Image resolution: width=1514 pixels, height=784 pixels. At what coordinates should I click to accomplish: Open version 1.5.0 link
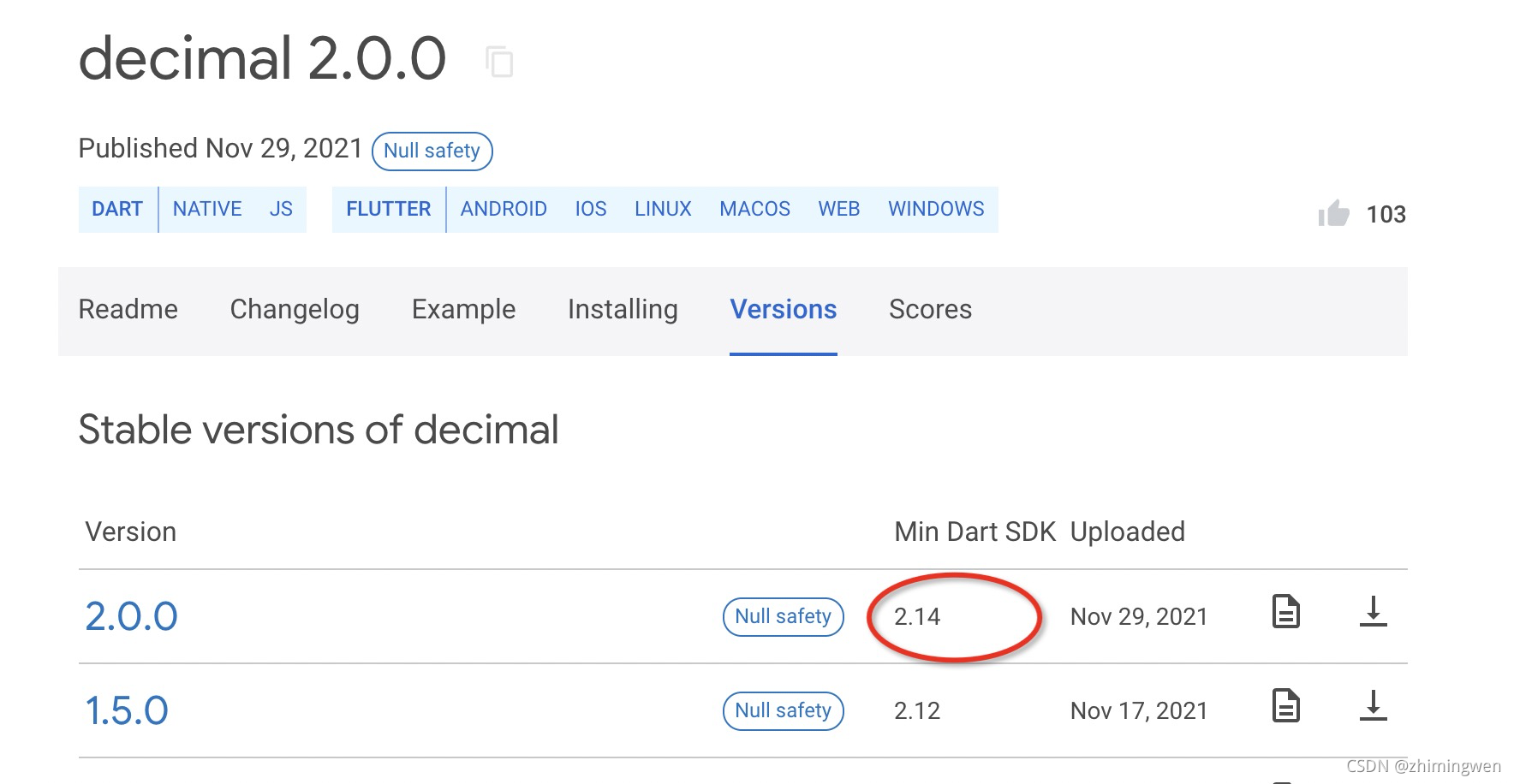click(x=127, y=710)
